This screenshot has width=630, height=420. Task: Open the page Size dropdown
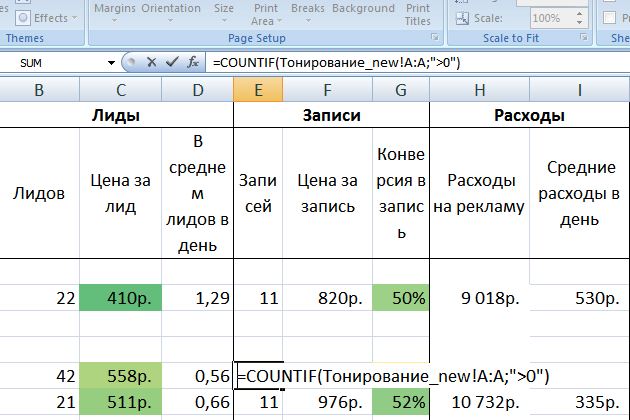pyautogui.click(x=224, y=13)
